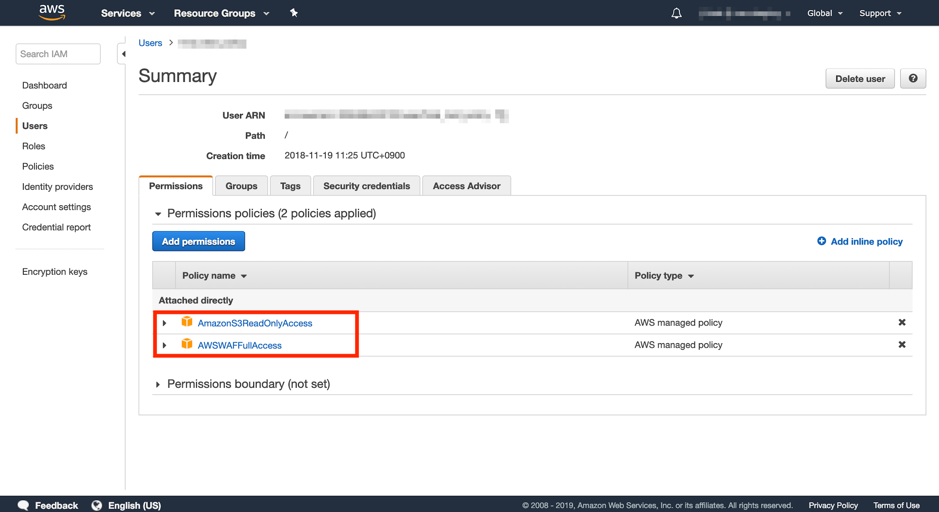Switch to the Security credentials tab

[366, 186]
